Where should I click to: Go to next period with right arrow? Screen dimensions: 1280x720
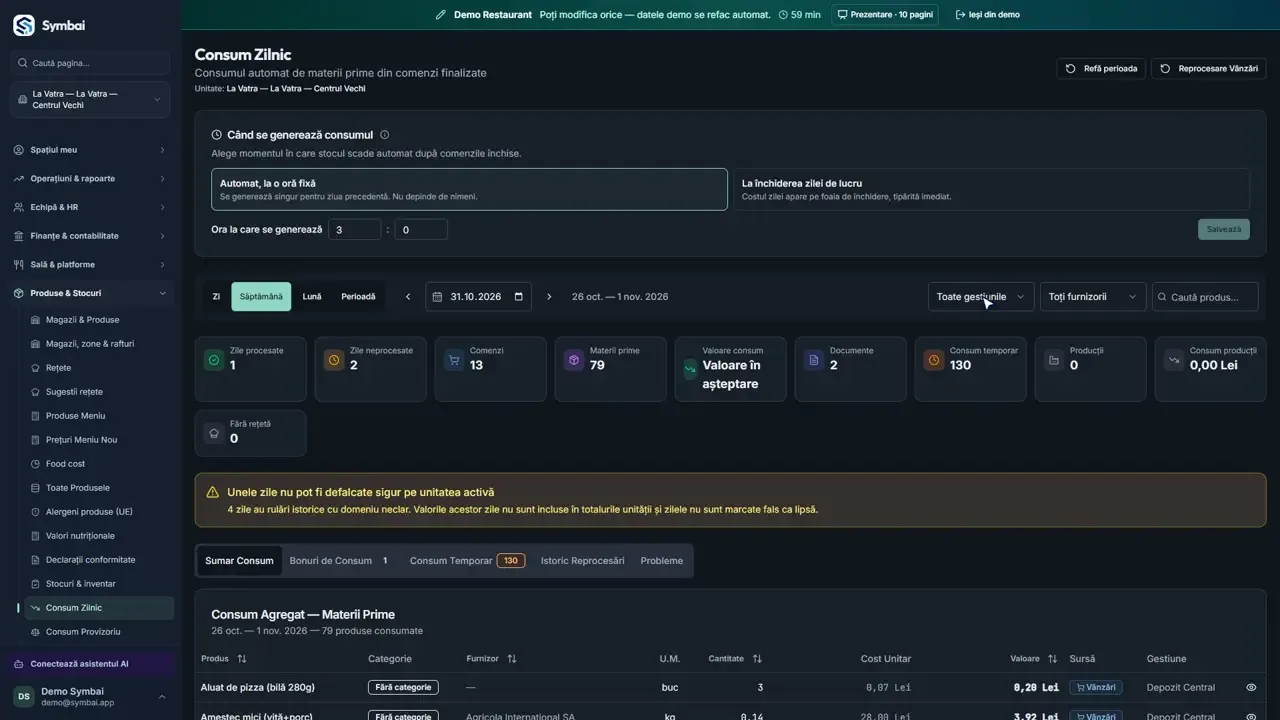click(x=549, y=297)
